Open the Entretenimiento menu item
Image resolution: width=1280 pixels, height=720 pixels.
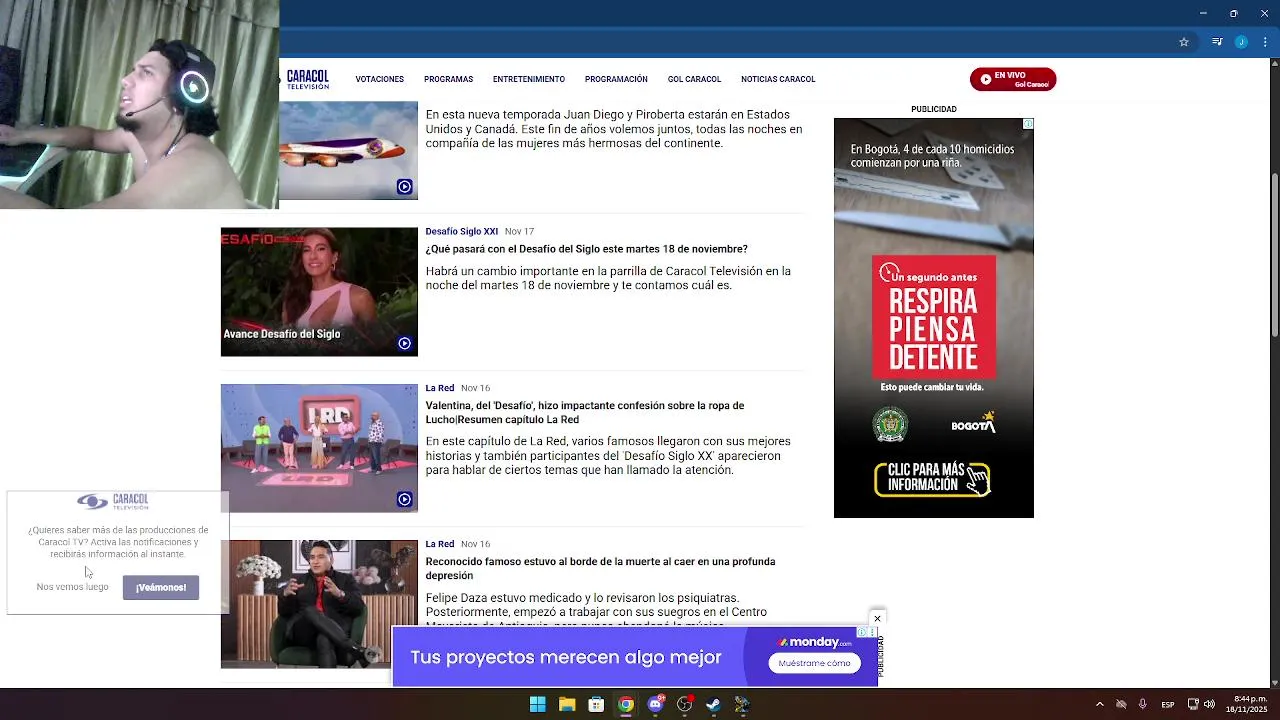tap(529, 79)
